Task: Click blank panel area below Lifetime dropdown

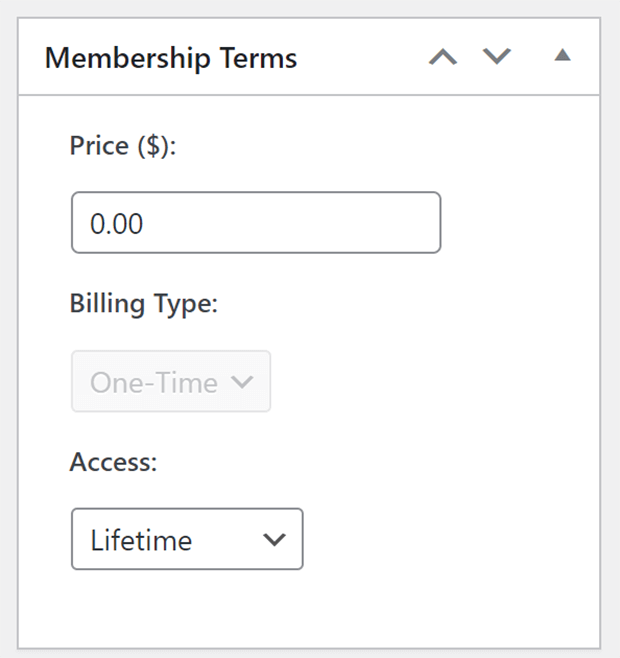Action: [309, 608]
